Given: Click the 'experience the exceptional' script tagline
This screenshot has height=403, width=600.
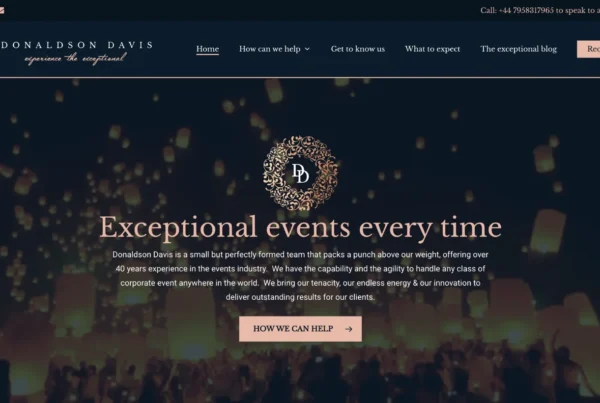Looking at the screenshot, I should pos(75,59).
